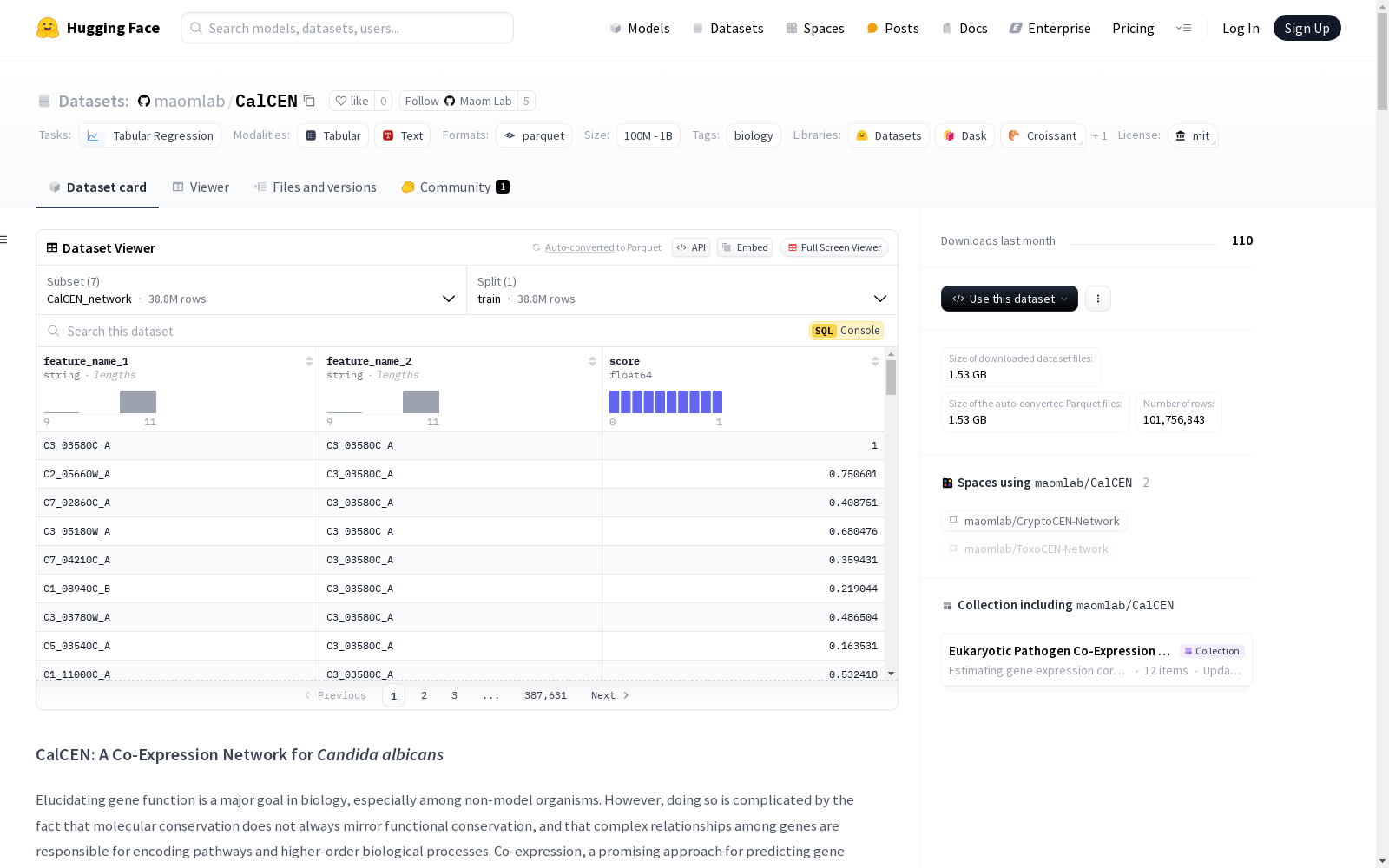Click the Tabular Regression task tag

click(150, 135)
